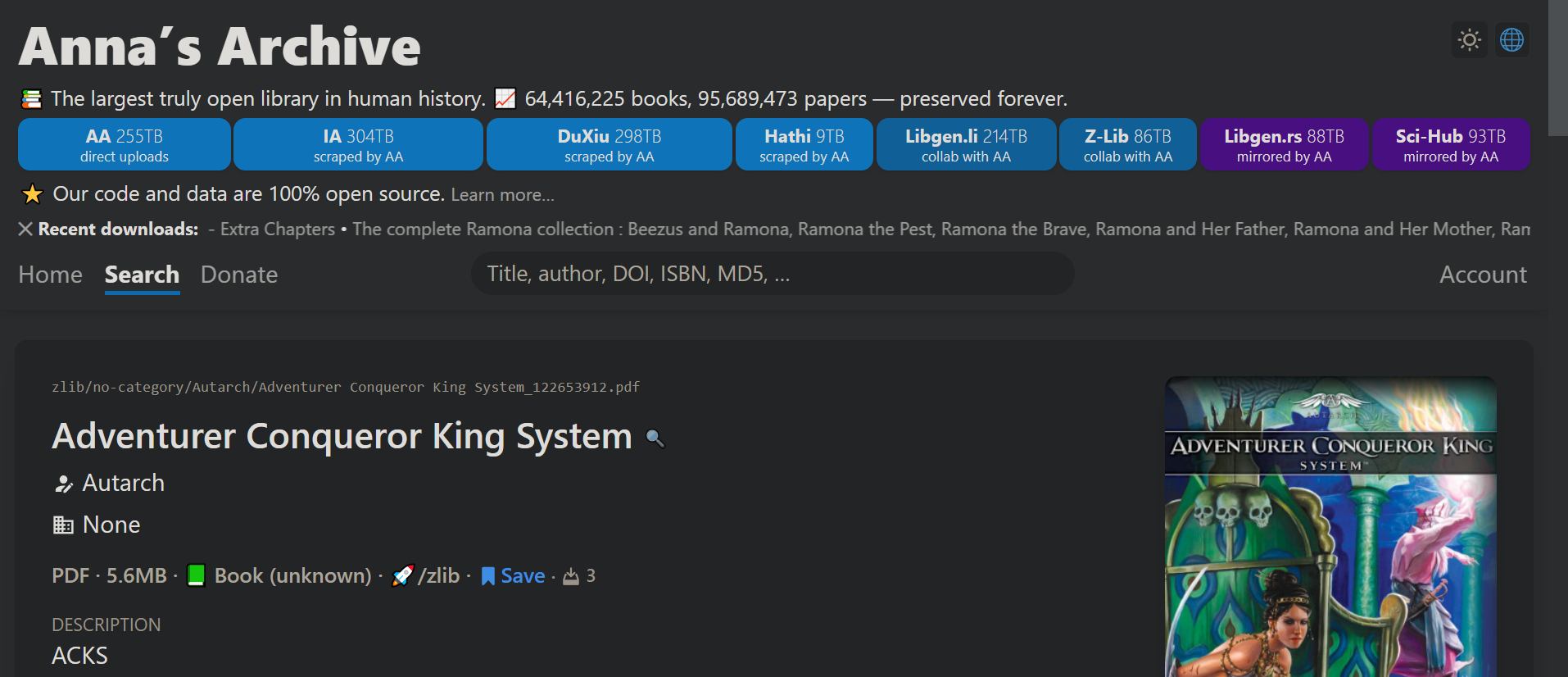Open the complete Ramona collection recent download
Viewport: 1568px width, 677px height.
tap(941, 229)
